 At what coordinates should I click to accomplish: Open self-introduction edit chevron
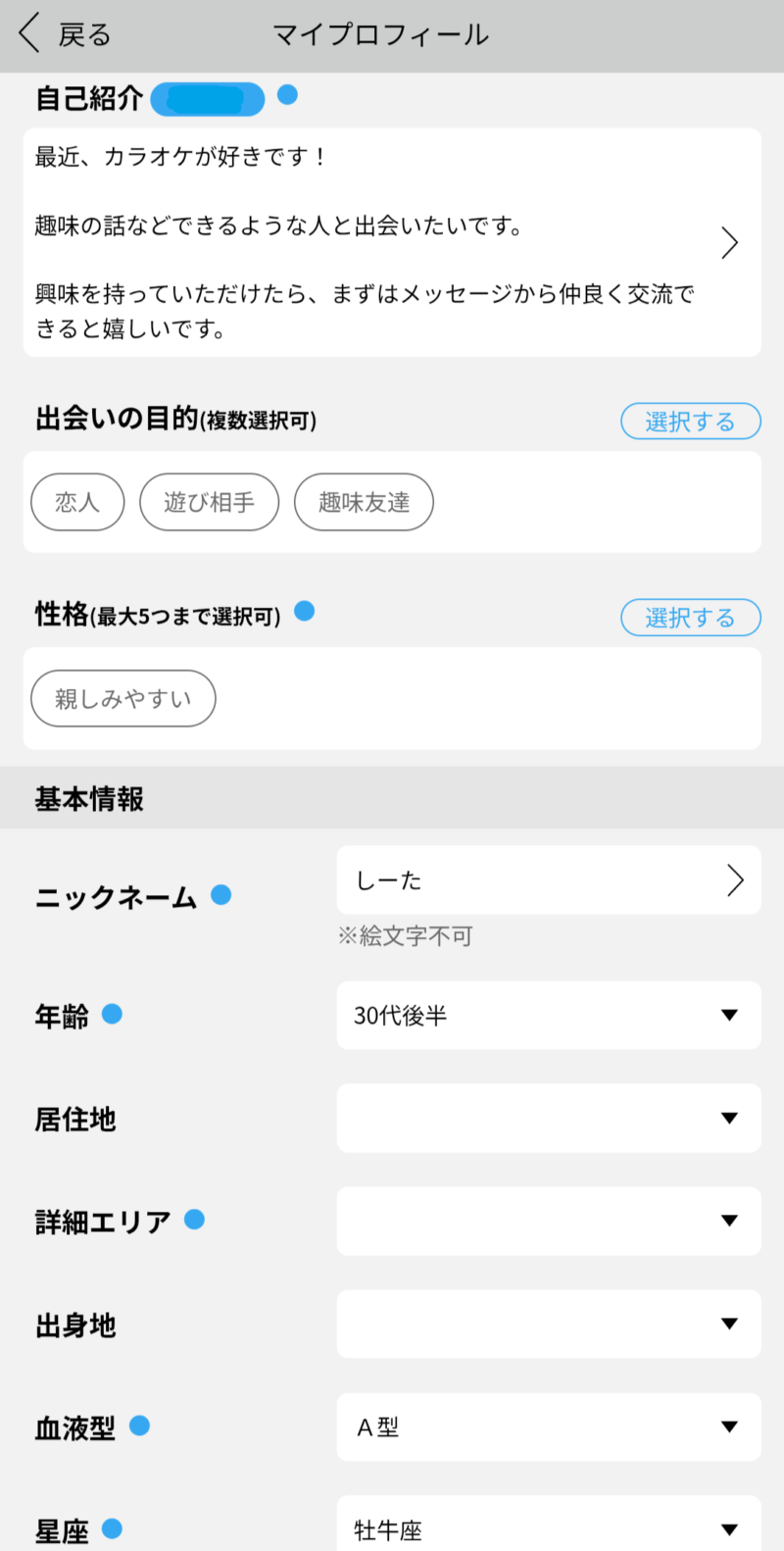click(x=729, y=242)
